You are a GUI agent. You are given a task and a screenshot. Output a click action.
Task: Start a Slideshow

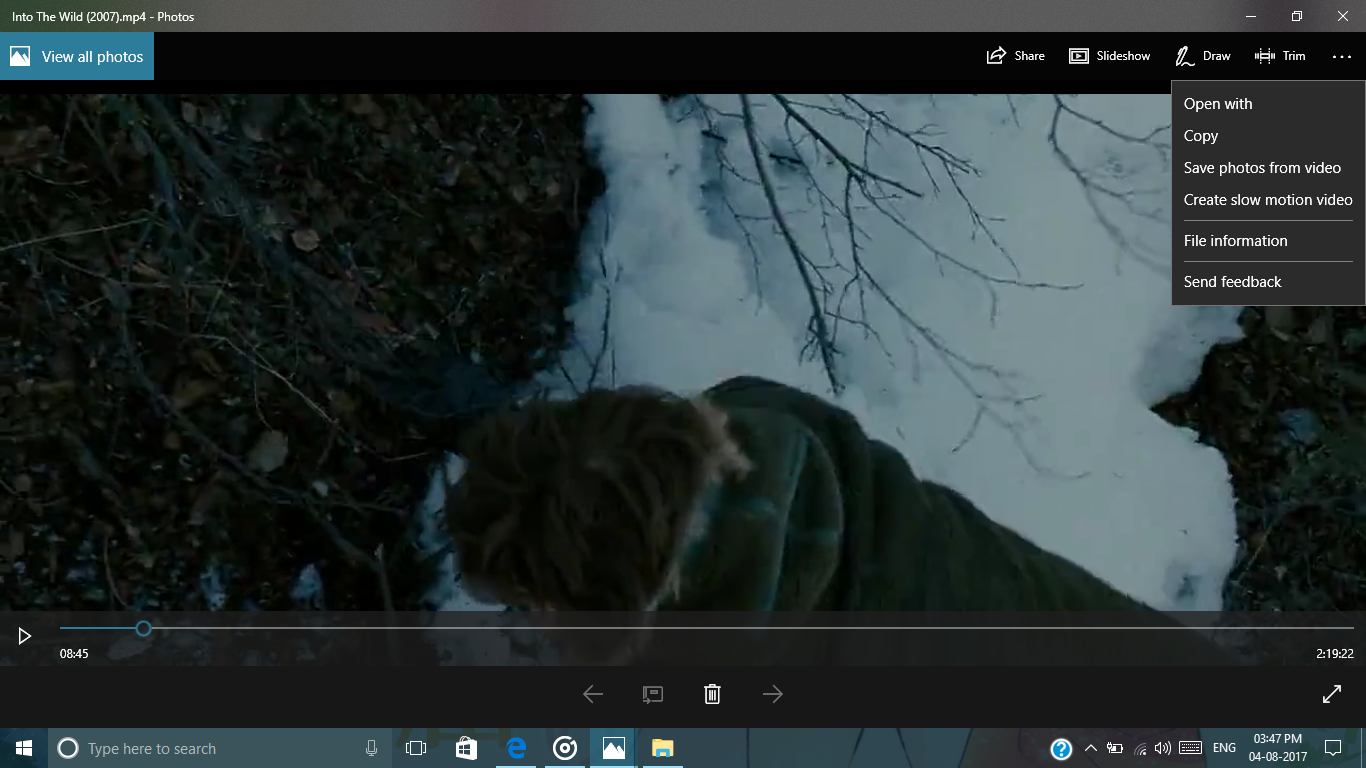coord(1109,56)
